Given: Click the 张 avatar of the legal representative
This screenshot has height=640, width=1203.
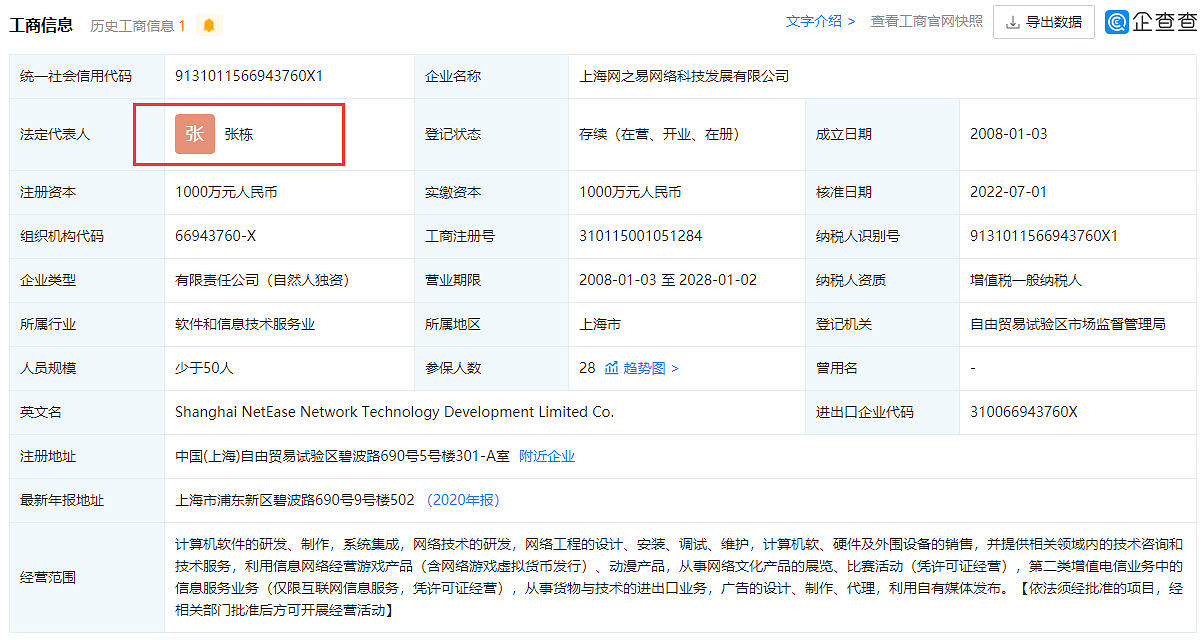Looking at the screenshot, I should [x=194, y=133].
